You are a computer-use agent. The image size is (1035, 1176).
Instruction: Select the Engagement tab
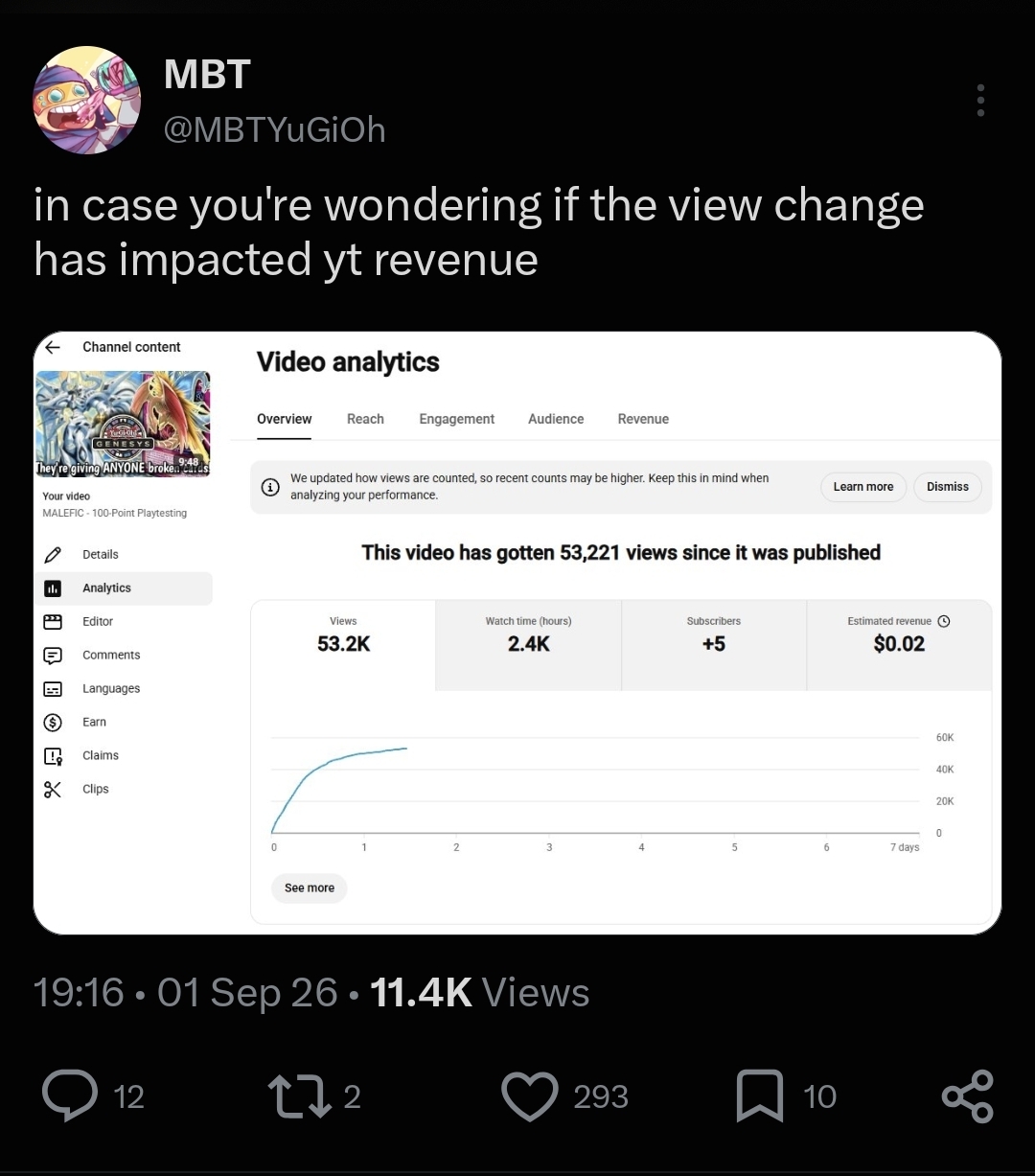pyautogui.click(x=456, y=419)
